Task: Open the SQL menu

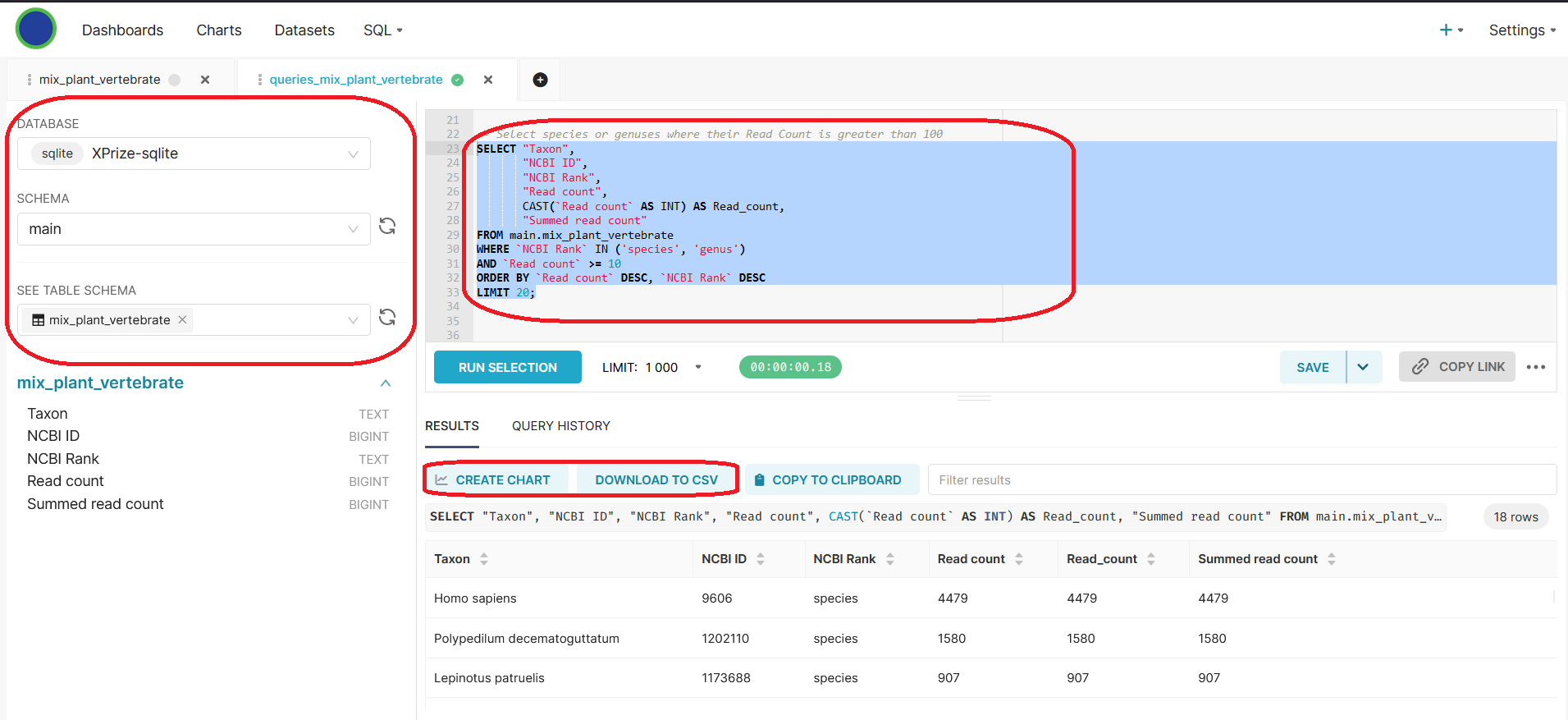Action: click(383, 30)
